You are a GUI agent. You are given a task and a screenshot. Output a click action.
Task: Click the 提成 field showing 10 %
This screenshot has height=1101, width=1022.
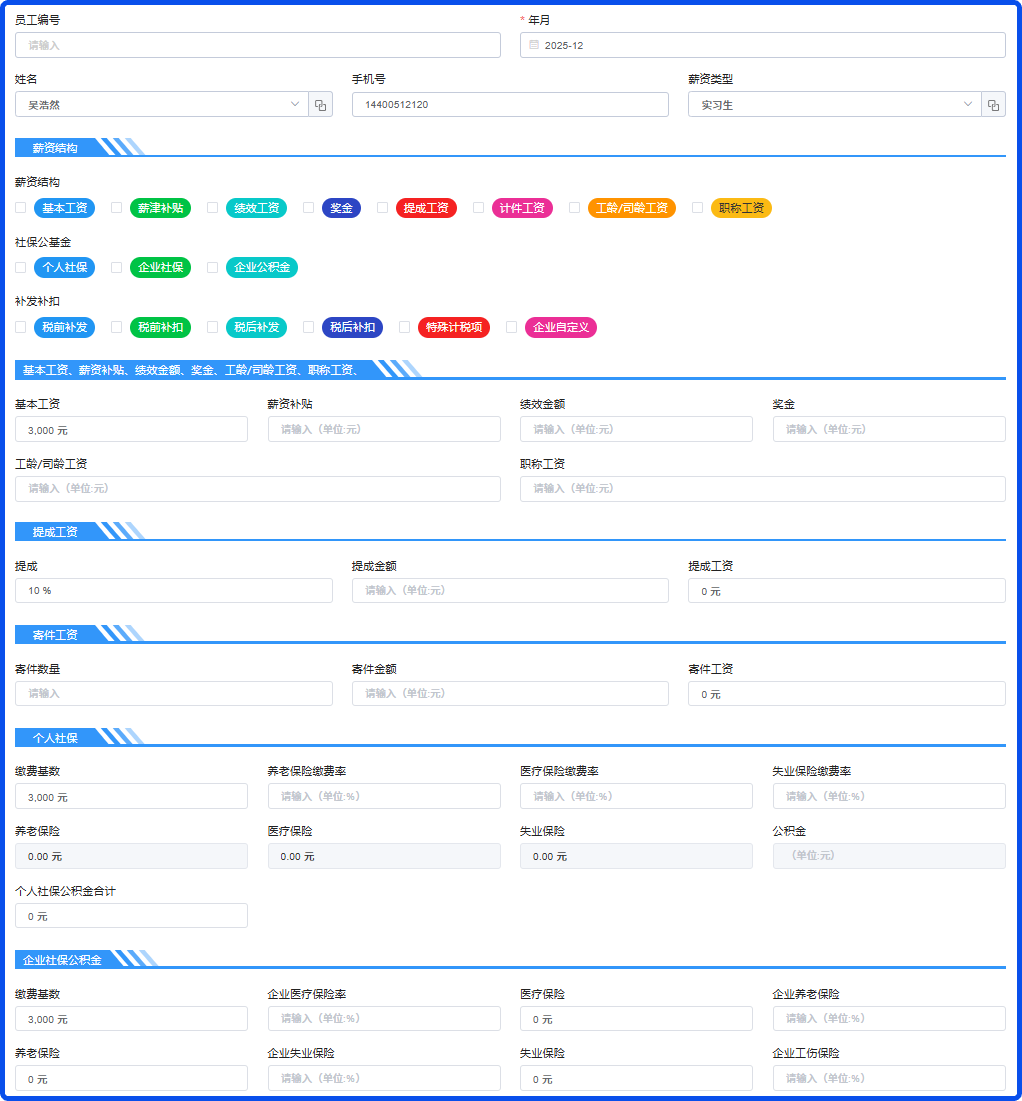173,591
